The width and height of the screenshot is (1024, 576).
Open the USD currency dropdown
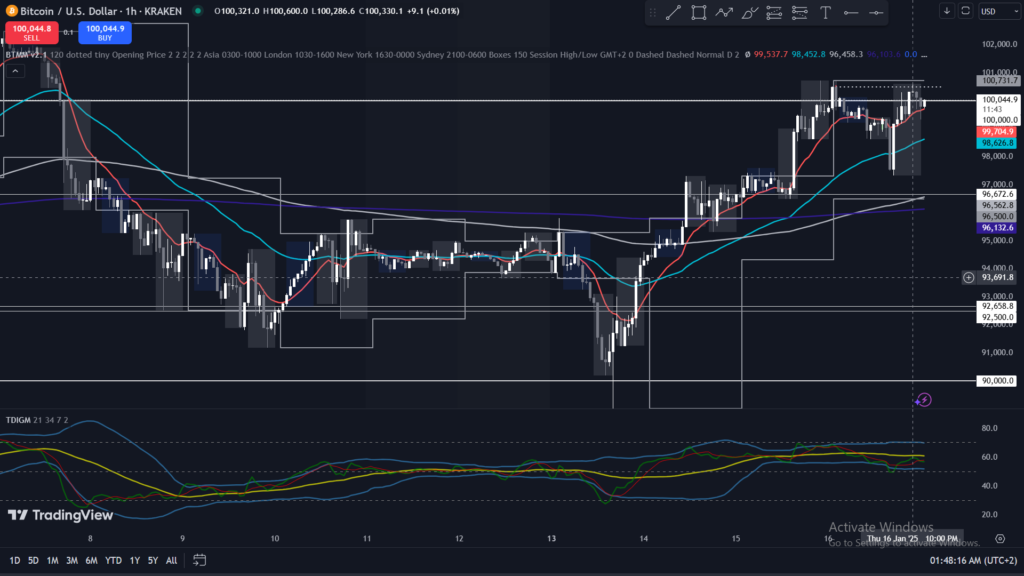click(990, 11)
